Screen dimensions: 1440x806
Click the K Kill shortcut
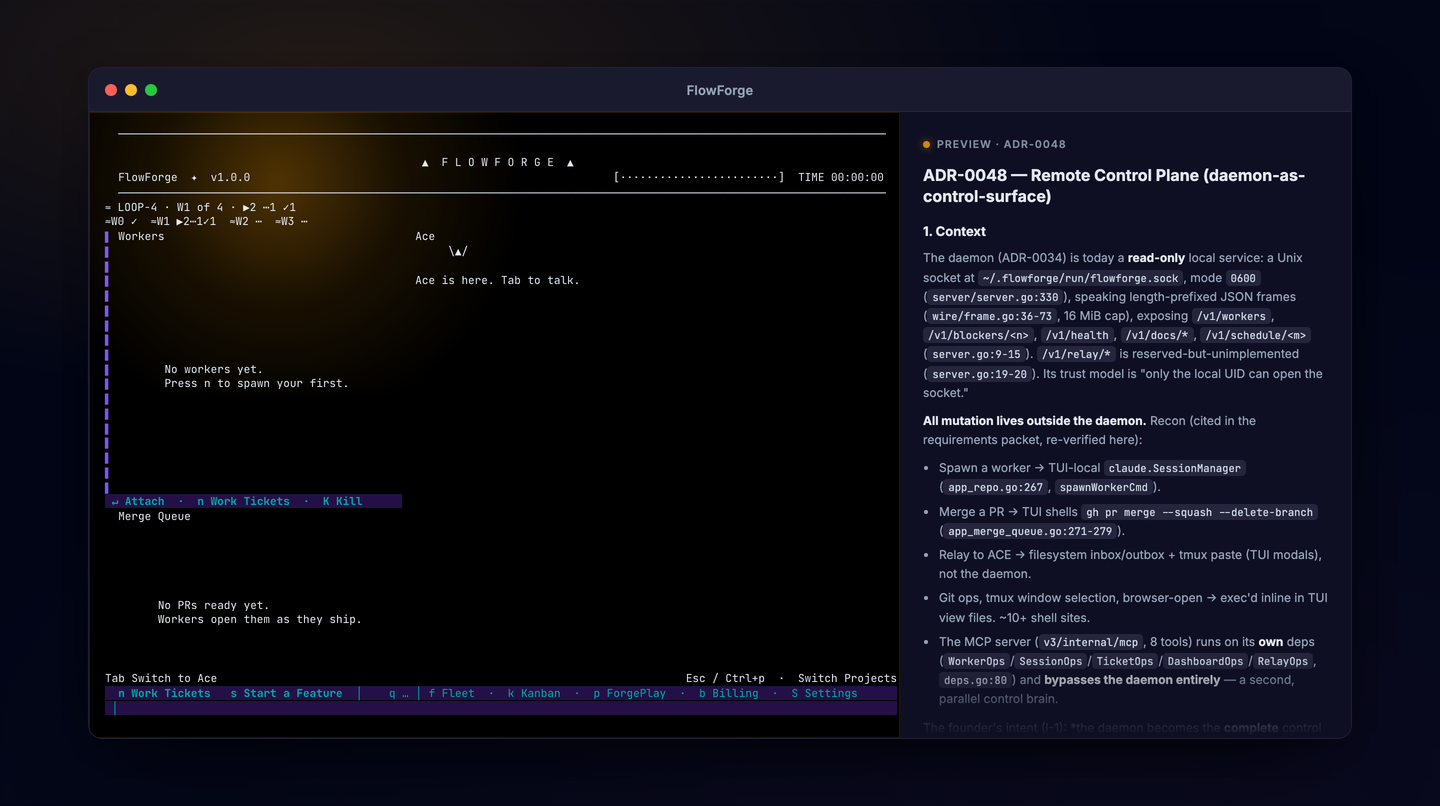click(x=342, y=501)
